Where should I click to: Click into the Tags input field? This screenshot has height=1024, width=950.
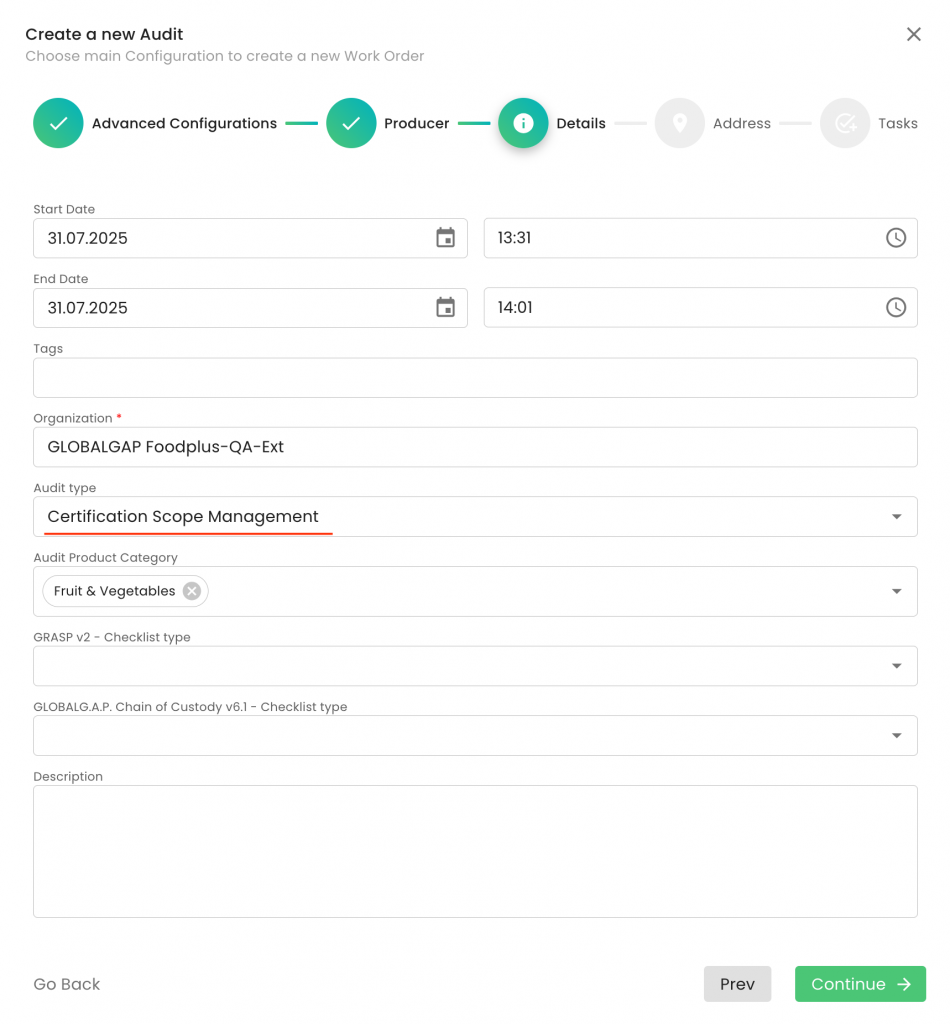pos(475,378)
